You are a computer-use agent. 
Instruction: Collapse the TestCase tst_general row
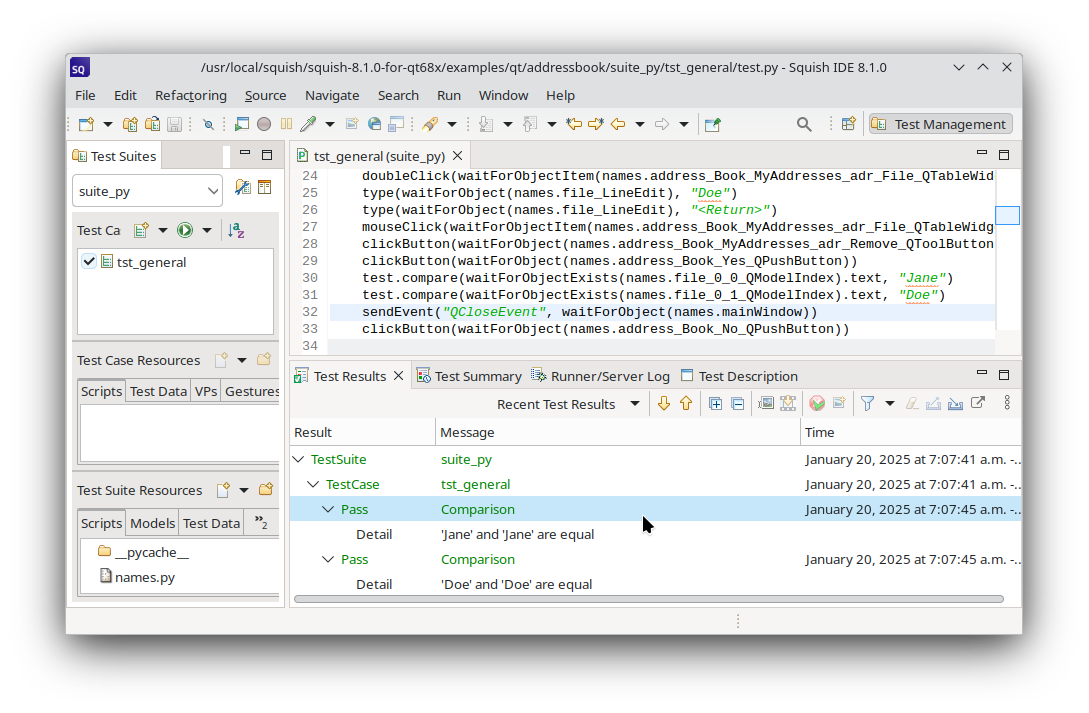pyautogui.click(x=313, y=484)
